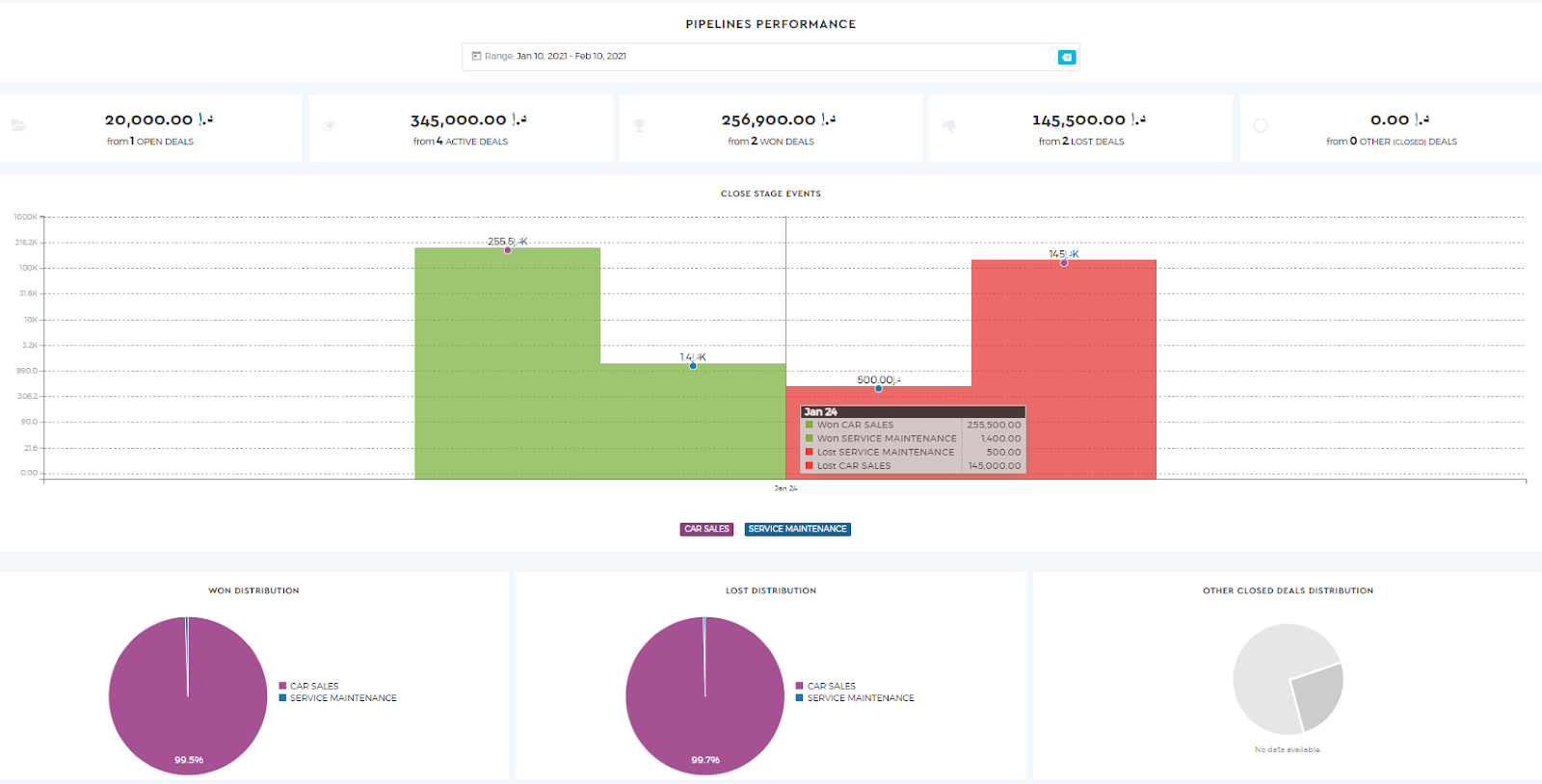Select the 1.4K won service maintenance point
The height and width of the screenshot is (784, 1542).
pos(693,365)
